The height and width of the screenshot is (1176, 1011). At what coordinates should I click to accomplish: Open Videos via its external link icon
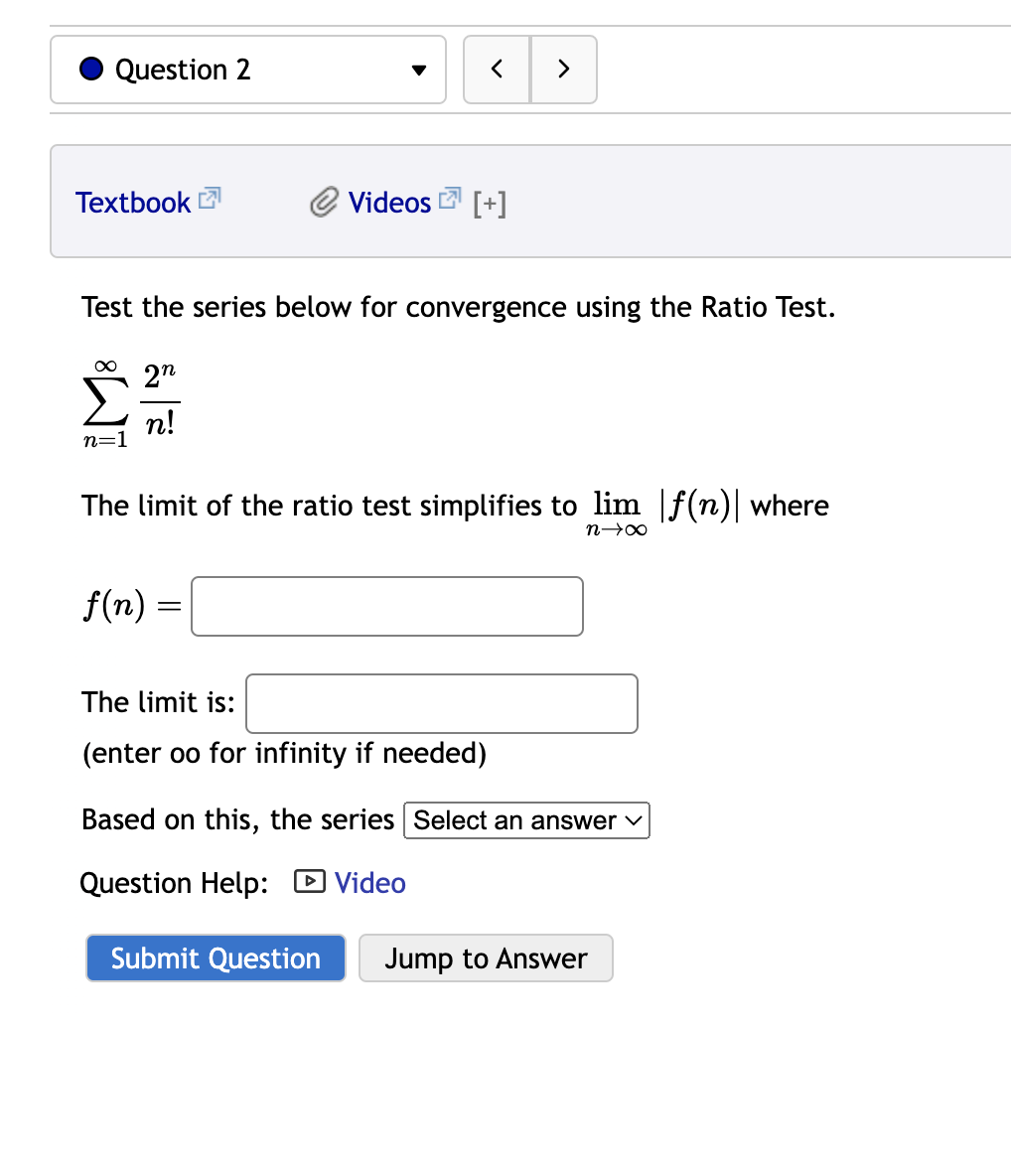tap(450, 198)
